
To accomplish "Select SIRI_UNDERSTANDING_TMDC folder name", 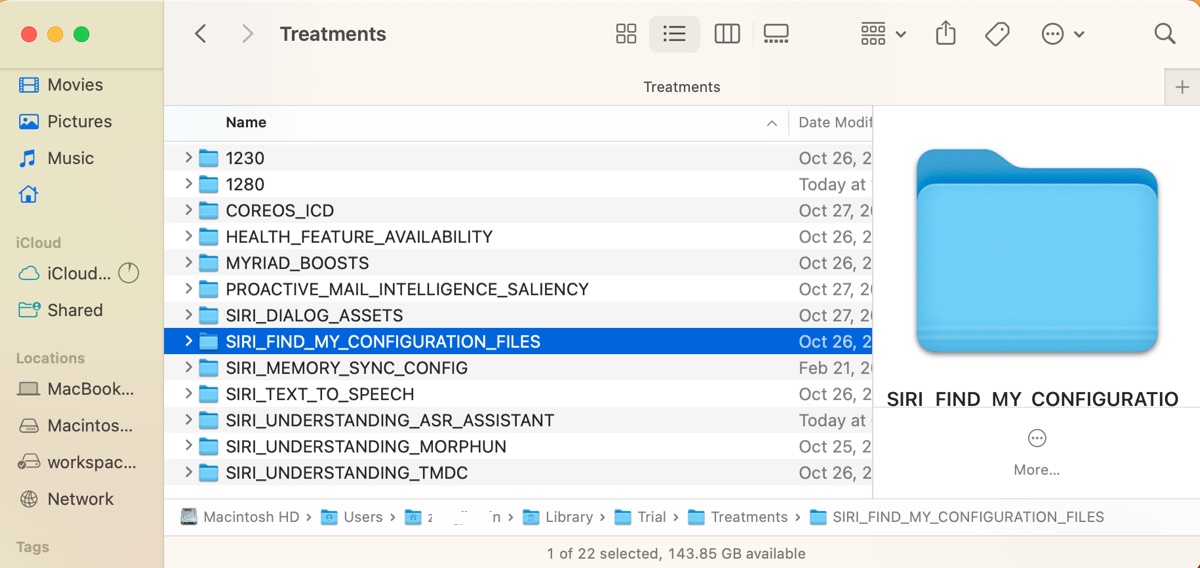I will click(347, 472).
